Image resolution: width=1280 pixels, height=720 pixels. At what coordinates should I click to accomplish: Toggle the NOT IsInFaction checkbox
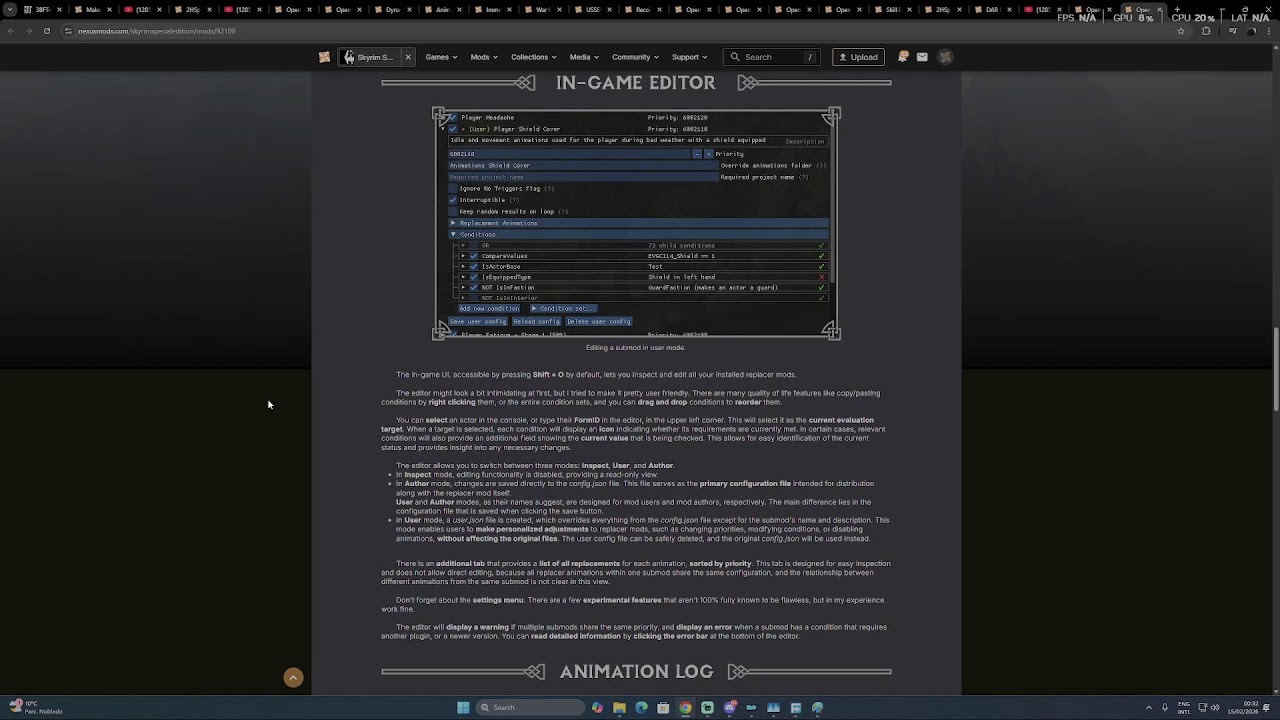(x=474, y=288)
